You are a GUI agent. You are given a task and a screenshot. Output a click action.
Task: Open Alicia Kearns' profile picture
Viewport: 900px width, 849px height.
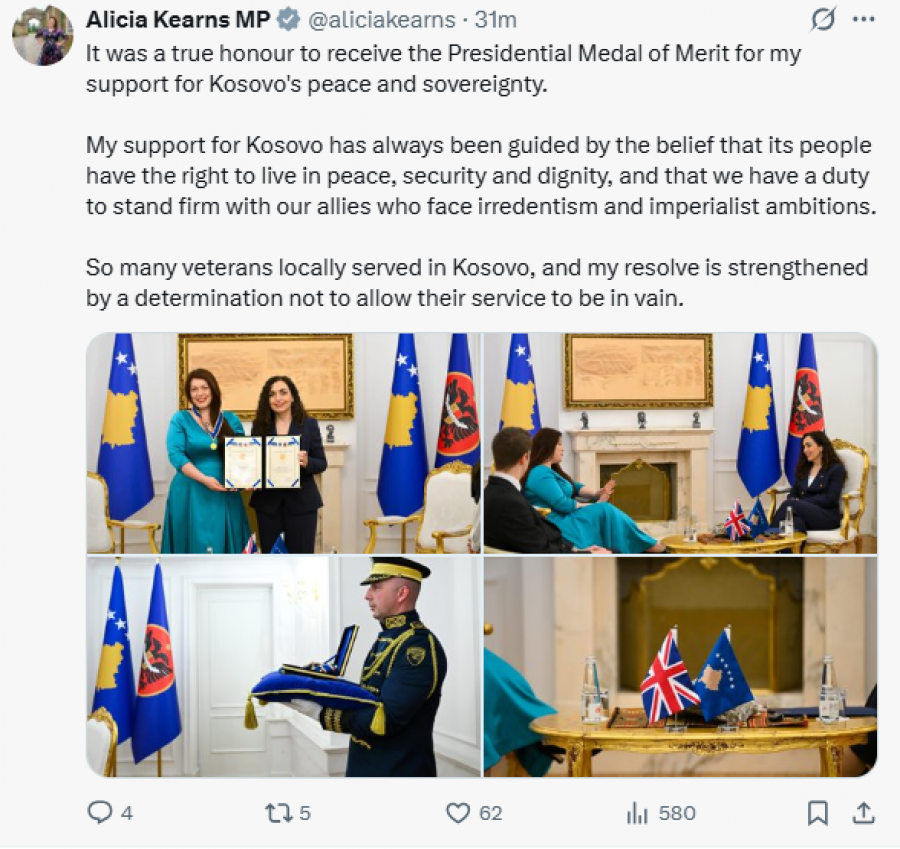coord(42,35)
